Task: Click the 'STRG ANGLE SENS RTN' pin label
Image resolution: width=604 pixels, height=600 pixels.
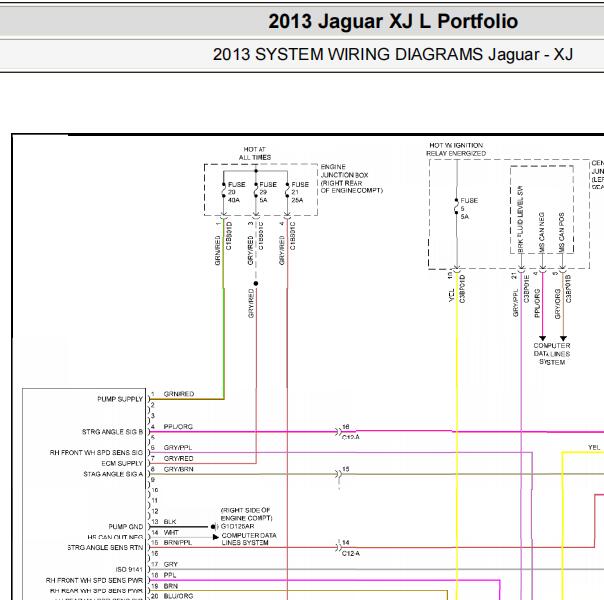Action: click(105, 547)
